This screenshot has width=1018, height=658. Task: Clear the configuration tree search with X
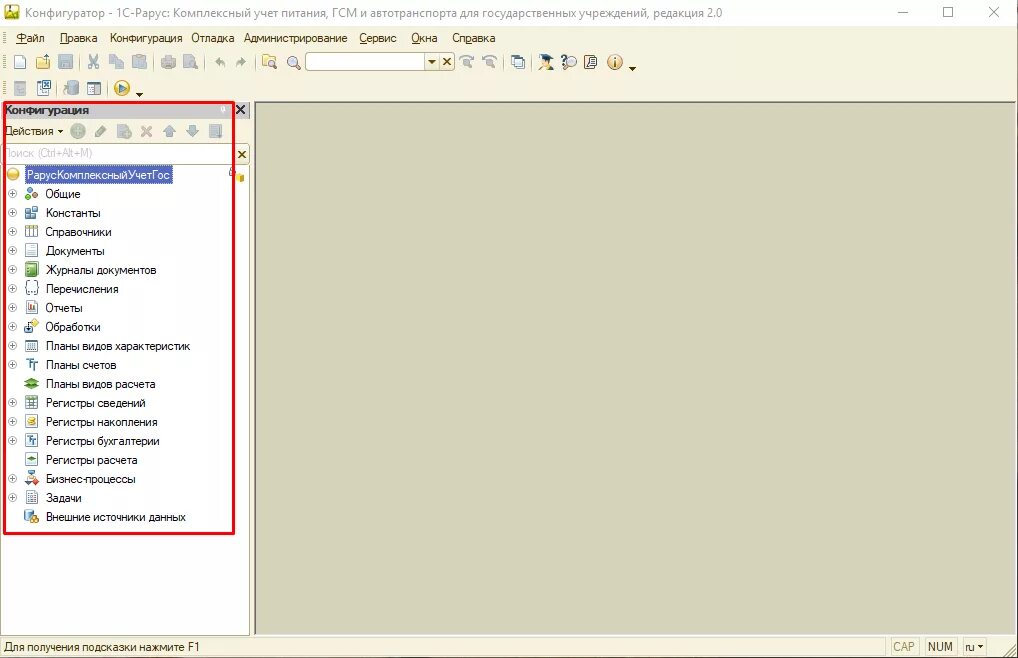[242, 154]
